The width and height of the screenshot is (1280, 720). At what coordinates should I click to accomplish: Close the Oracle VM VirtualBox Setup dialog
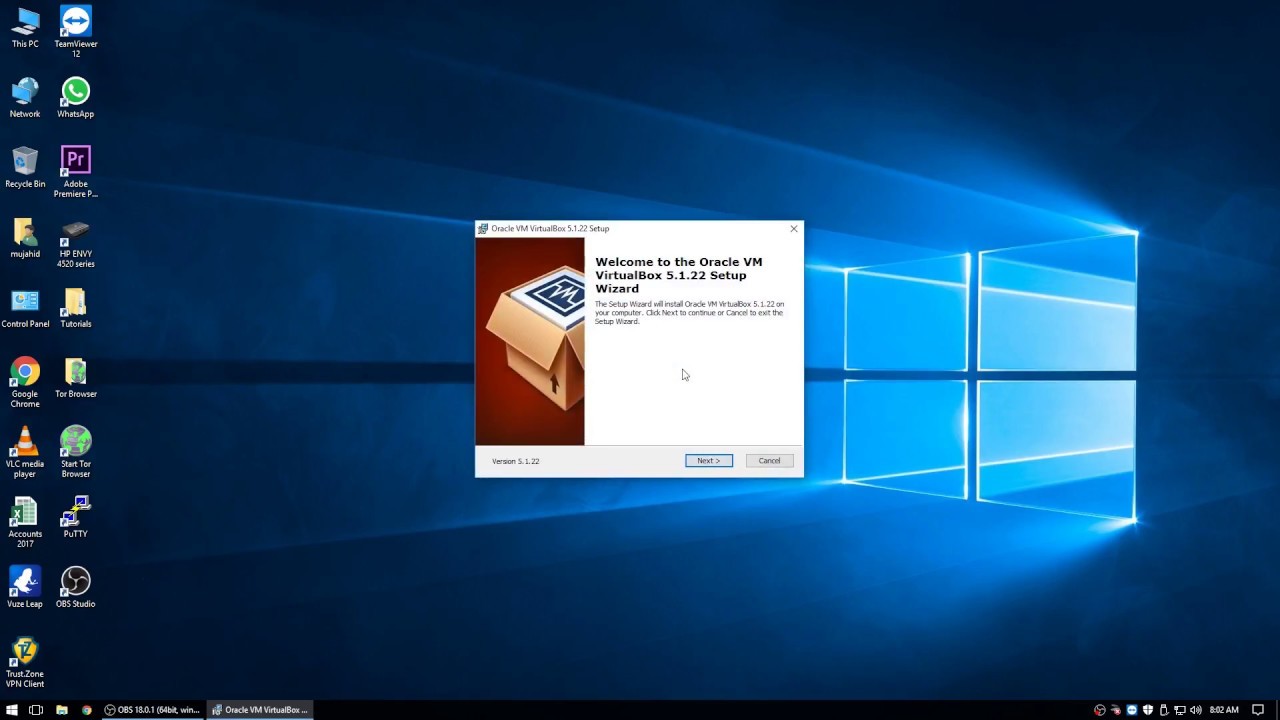794,229
